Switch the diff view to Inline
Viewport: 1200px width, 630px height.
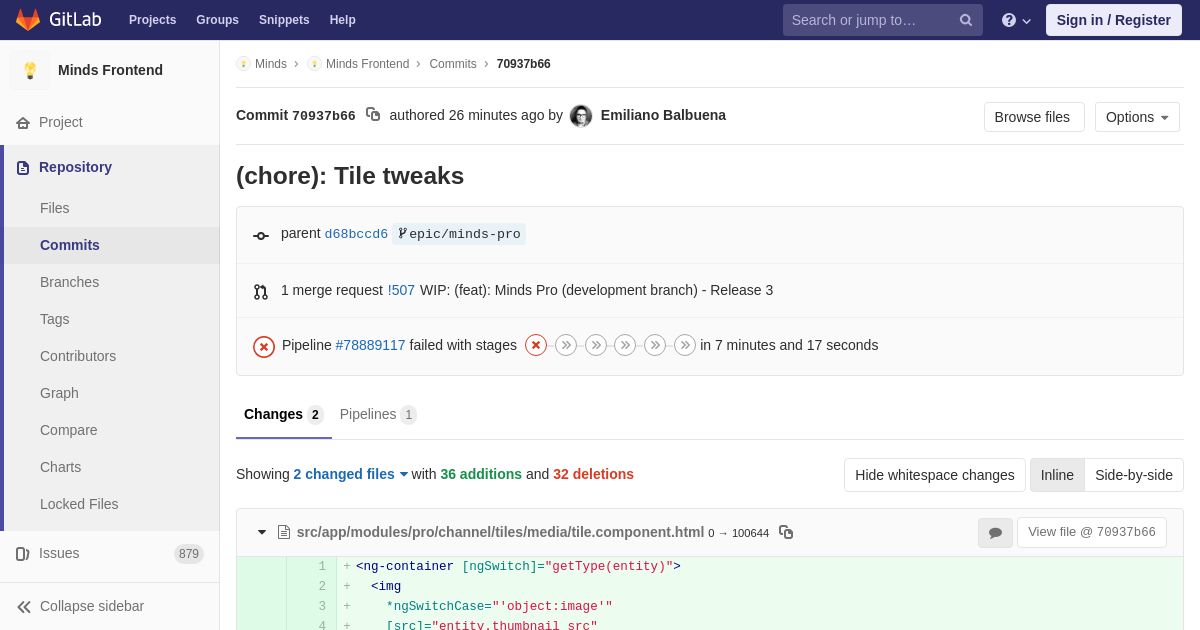pyautogui.click(x=1057, y=475)
